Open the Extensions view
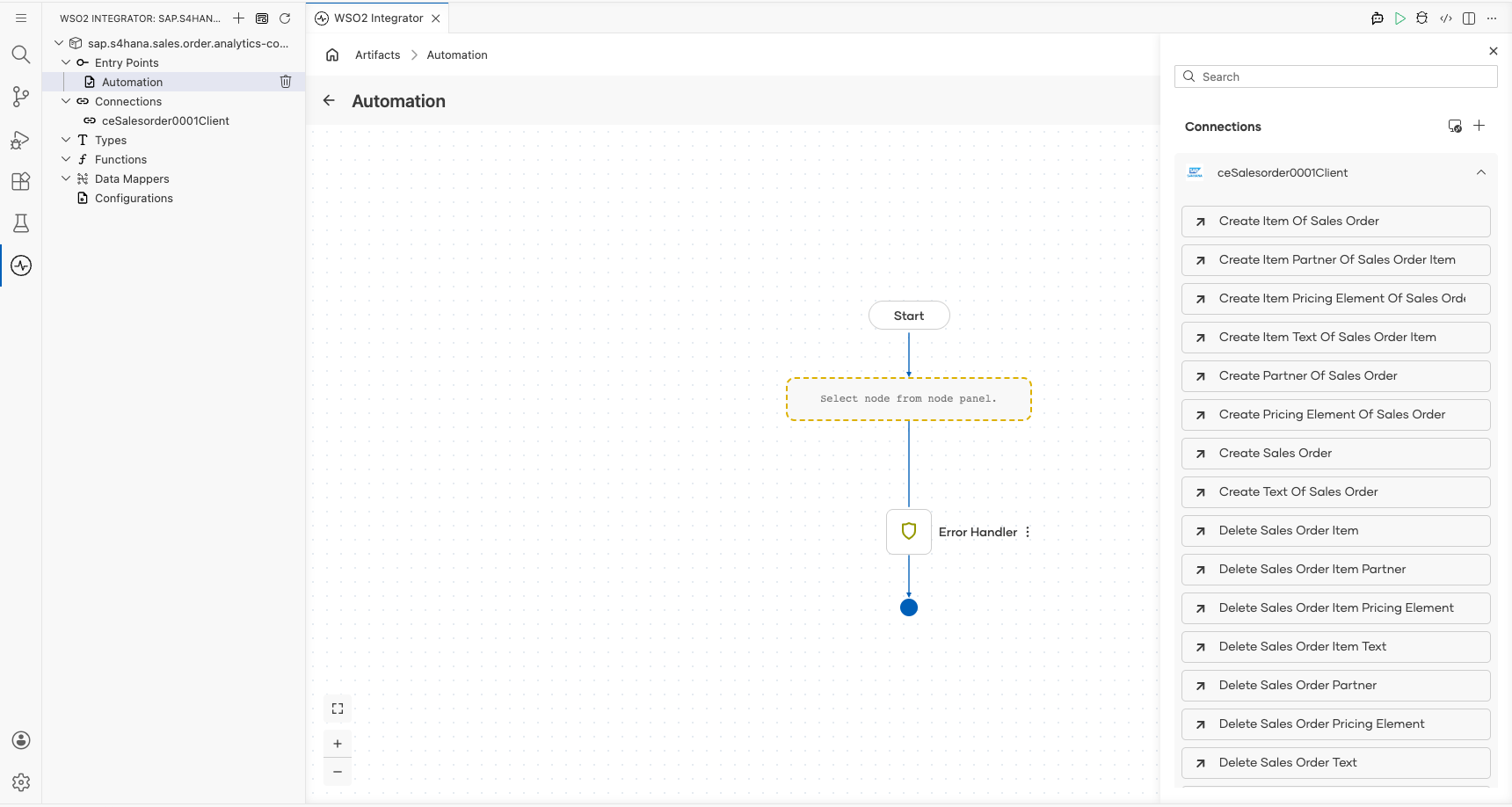This screenshot has width=1512, height=807. 21,181
